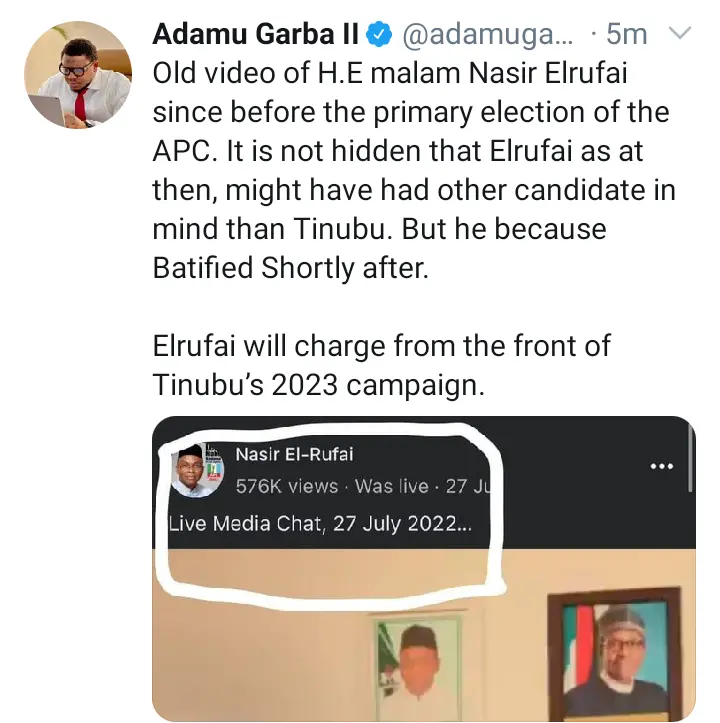This screenshot has height=723, width=720.
Task: Click the Nasir El-Rufai channel name
Action: coord(295,455)
